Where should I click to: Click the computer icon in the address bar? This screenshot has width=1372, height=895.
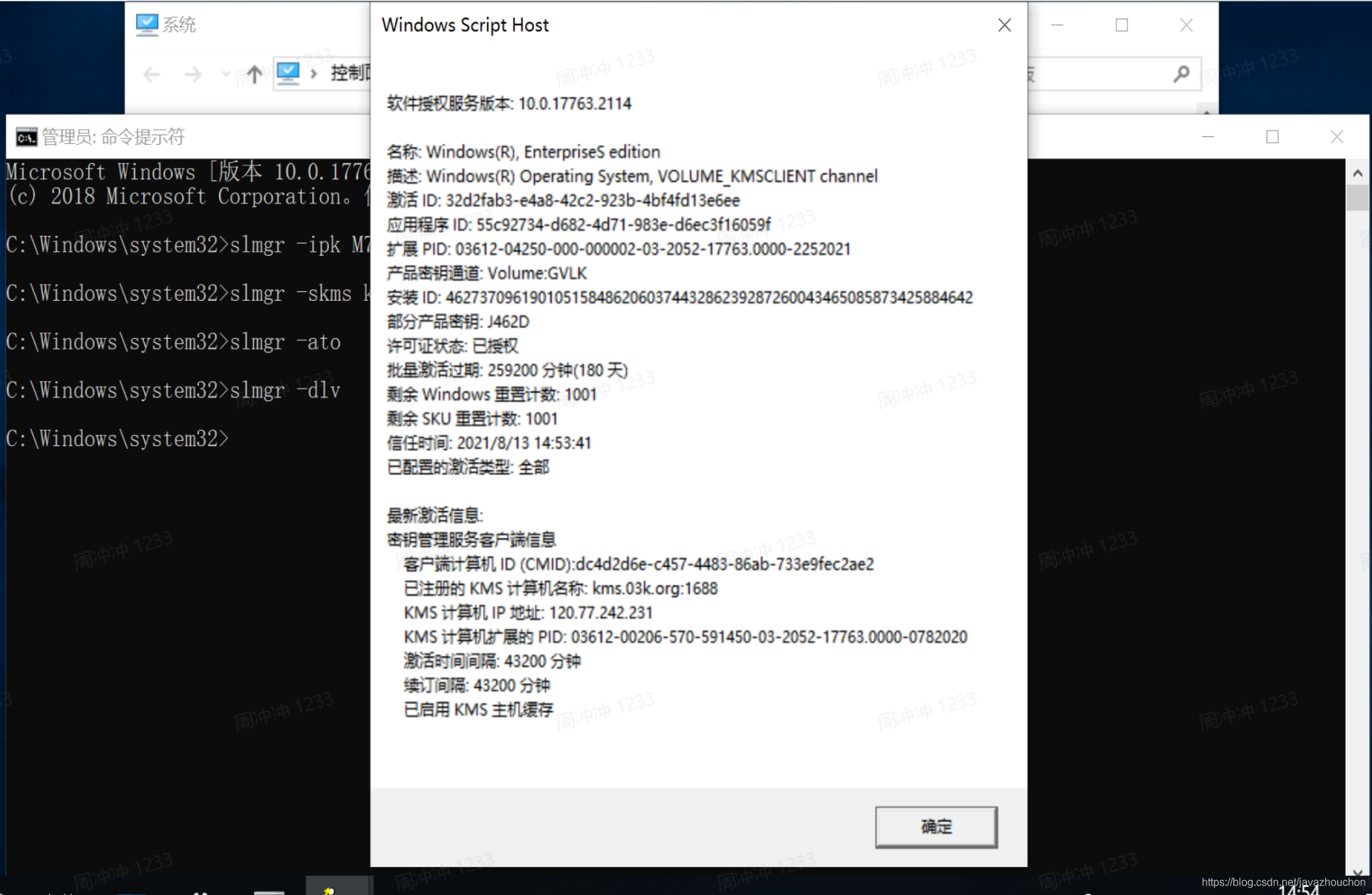[288, 72]
